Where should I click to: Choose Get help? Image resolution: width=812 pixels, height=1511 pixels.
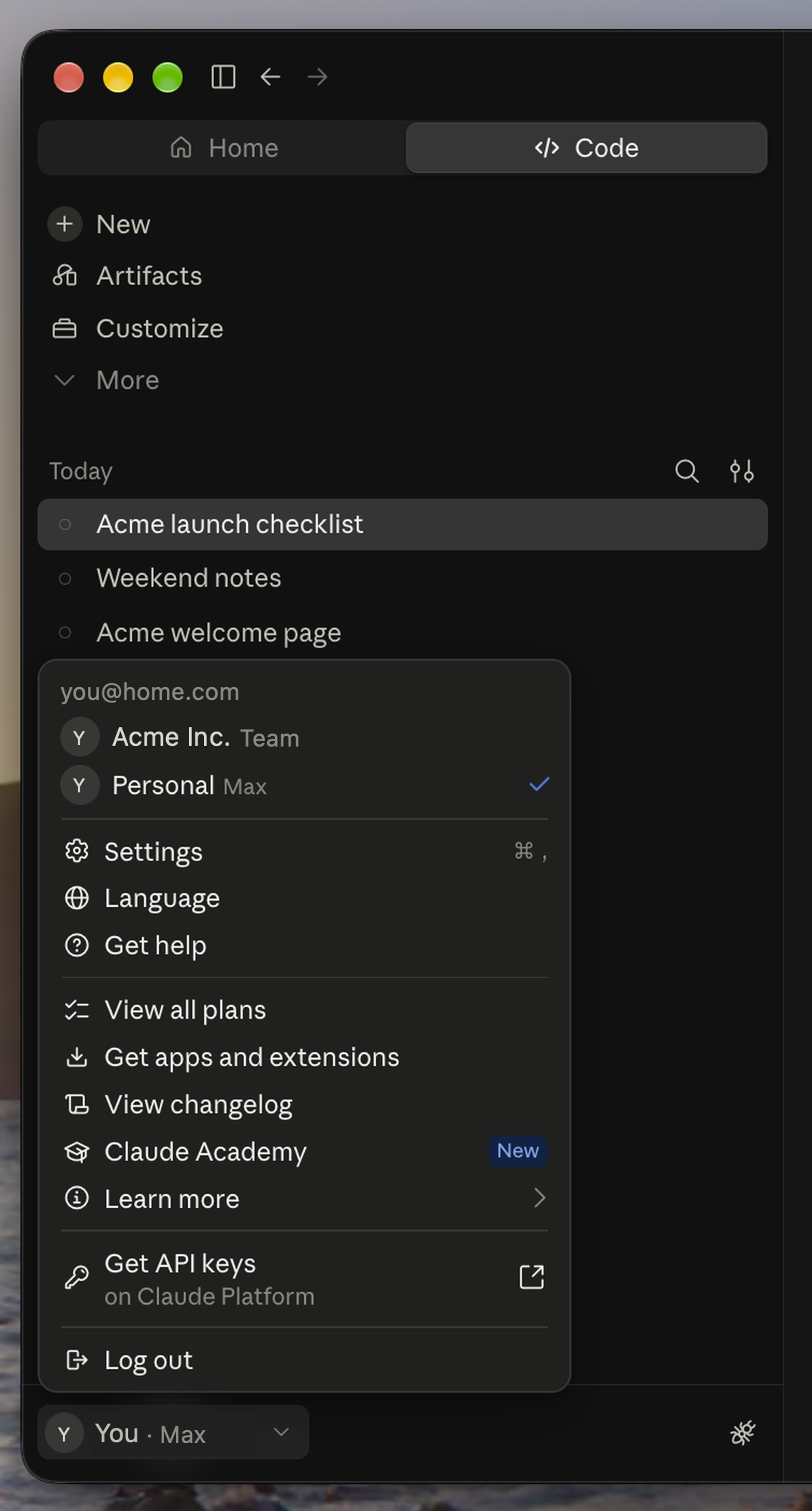pyautogui.click(x=304, y=946)
